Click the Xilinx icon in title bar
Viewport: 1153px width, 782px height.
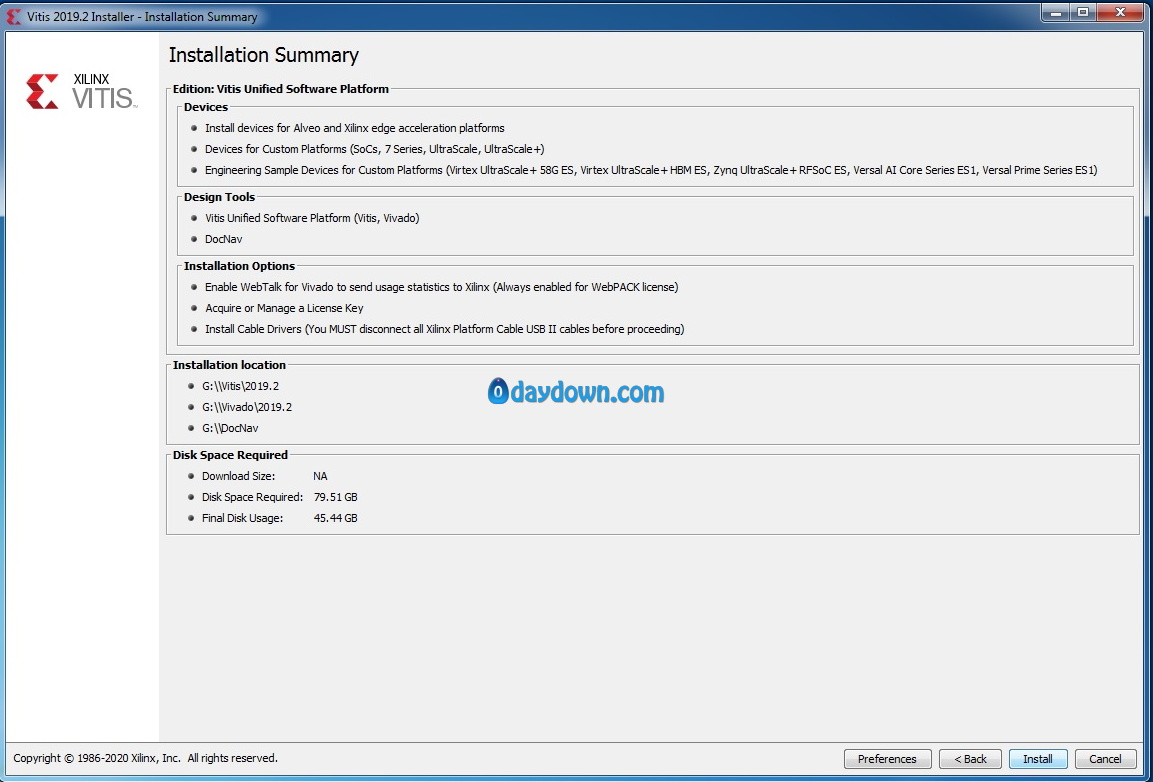pyautogui.click(x=14, y=16)
